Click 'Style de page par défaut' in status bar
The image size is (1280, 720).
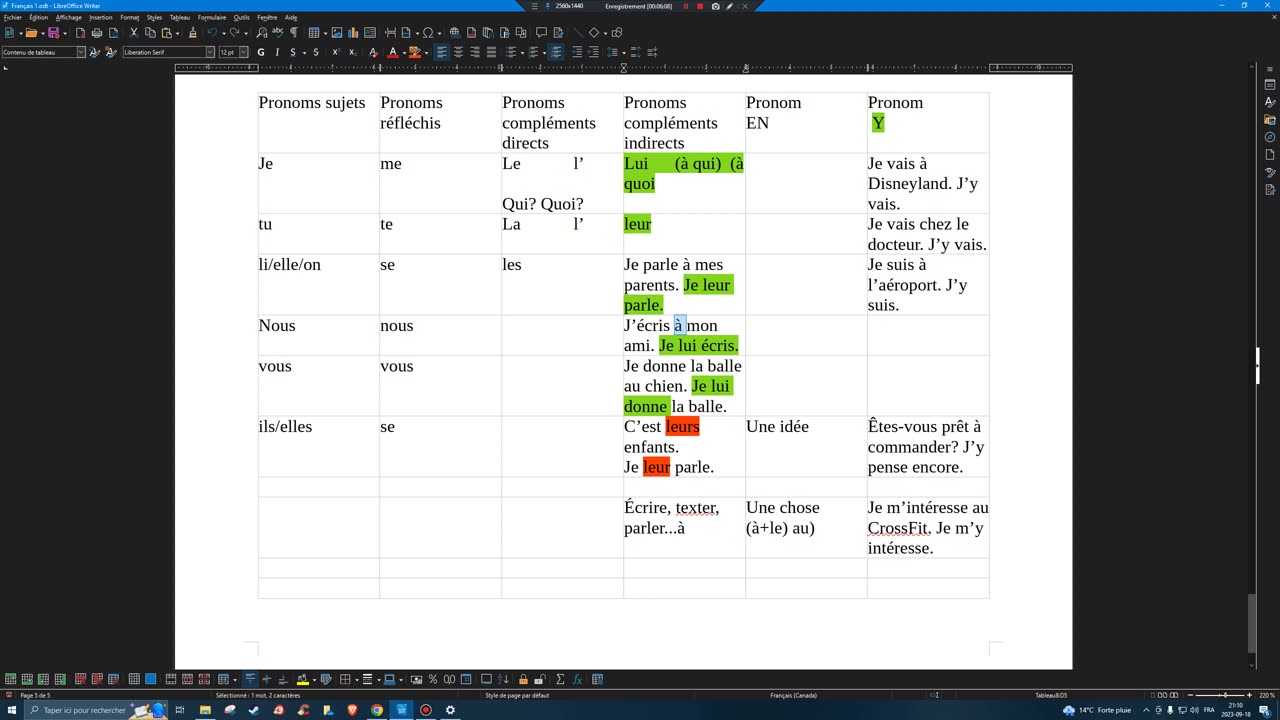click(517, 695)
